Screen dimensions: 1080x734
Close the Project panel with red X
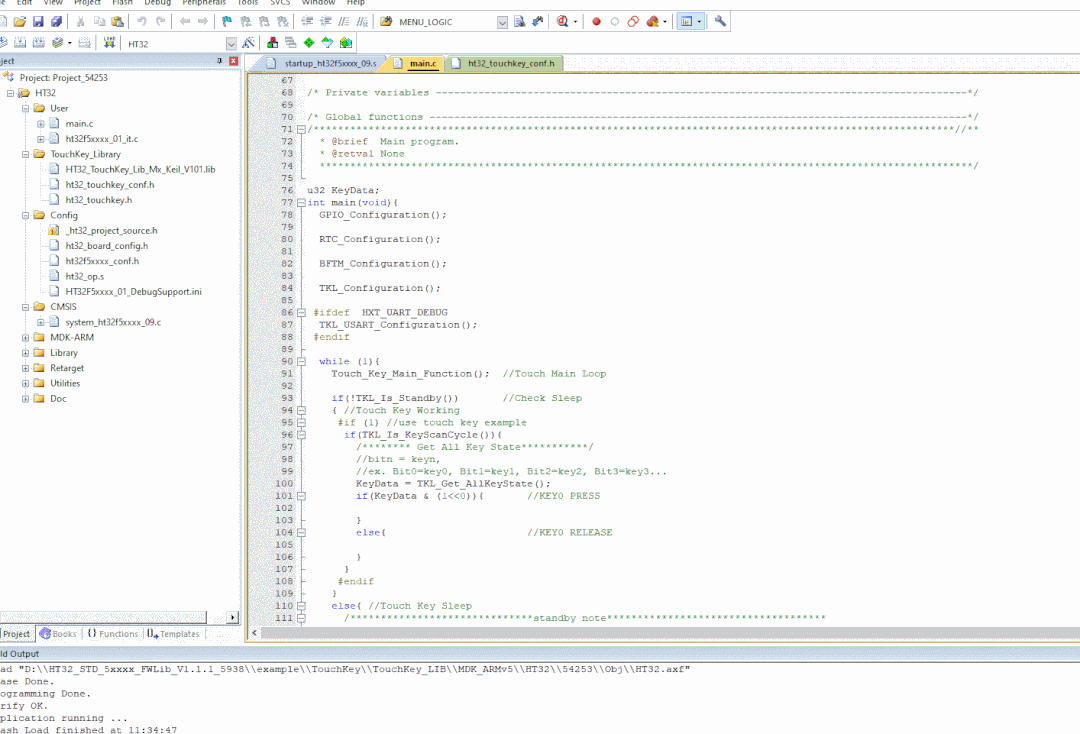(x=233, y=61)
